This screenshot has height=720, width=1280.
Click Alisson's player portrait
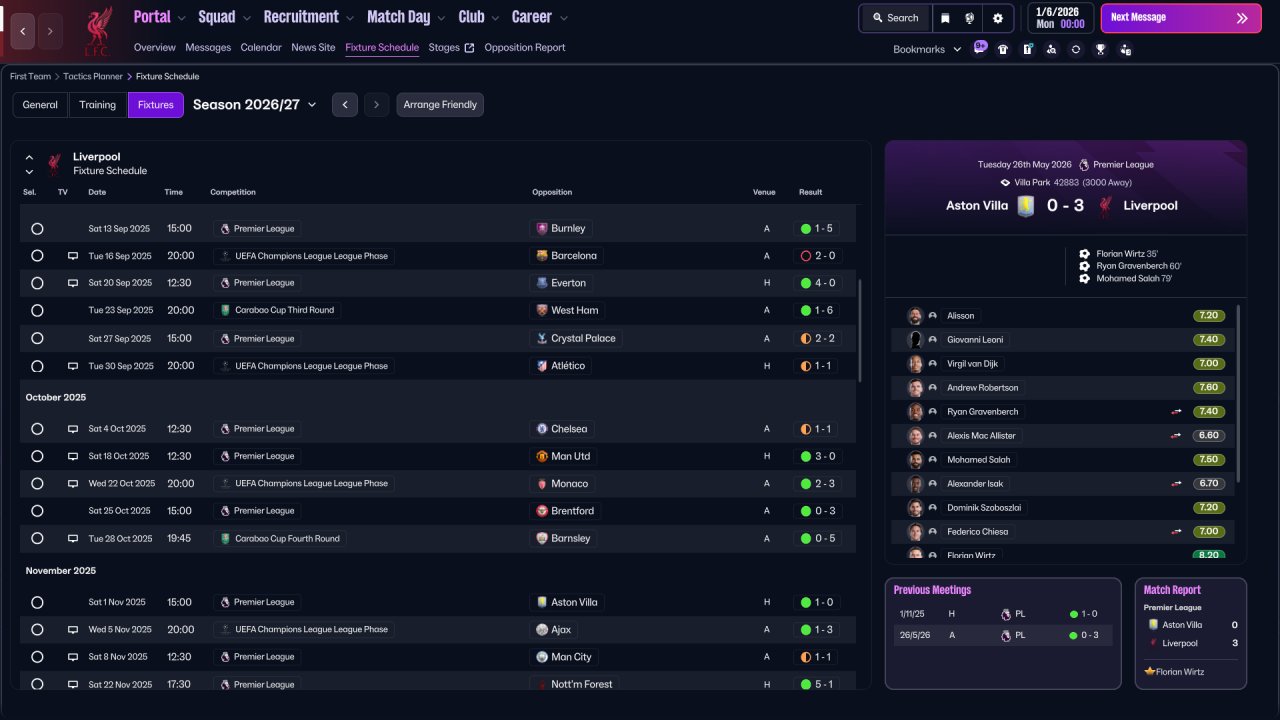point(915,316)
